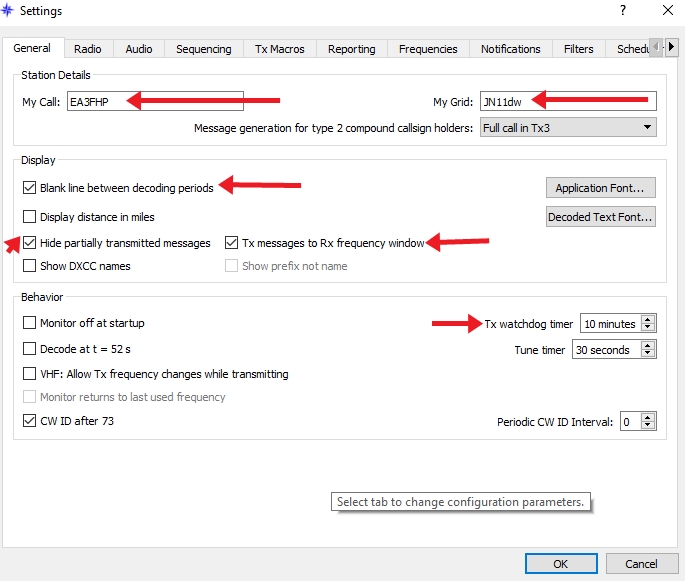Enable Monitor off at startup
This screenshot has width=685, height=581.
pyautogui.click(x=30, y=323)
